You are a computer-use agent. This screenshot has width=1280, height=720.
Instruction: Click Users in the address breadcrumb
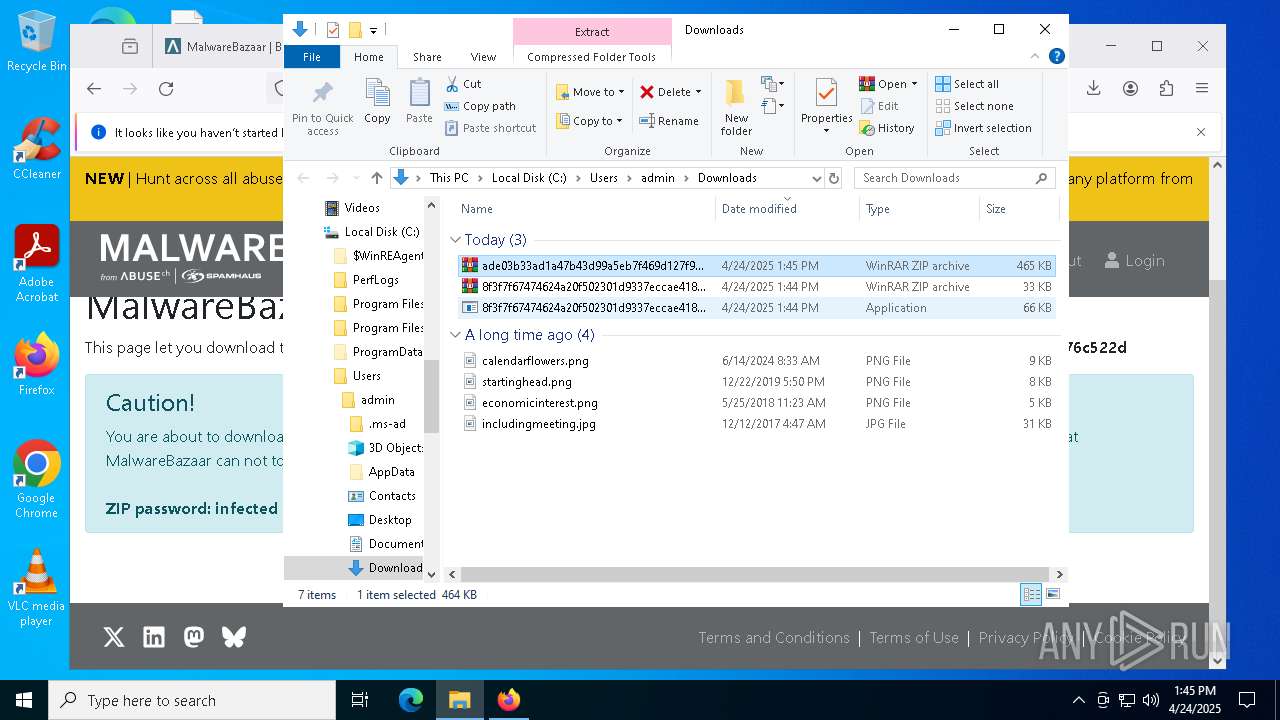click(603, 178)
